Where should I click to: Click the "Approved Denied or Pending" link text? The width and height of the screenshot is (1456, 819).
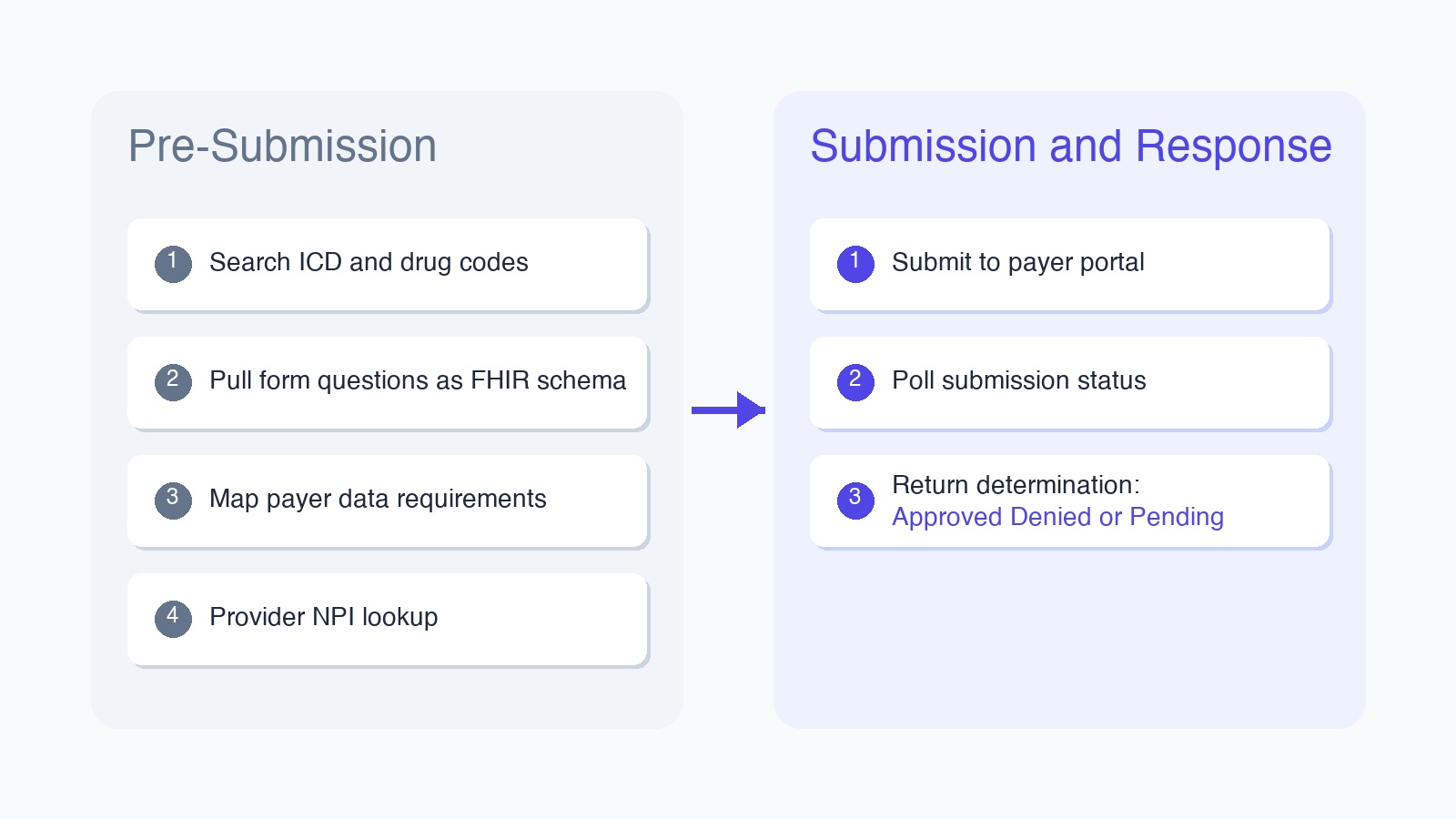(1057, 517)
